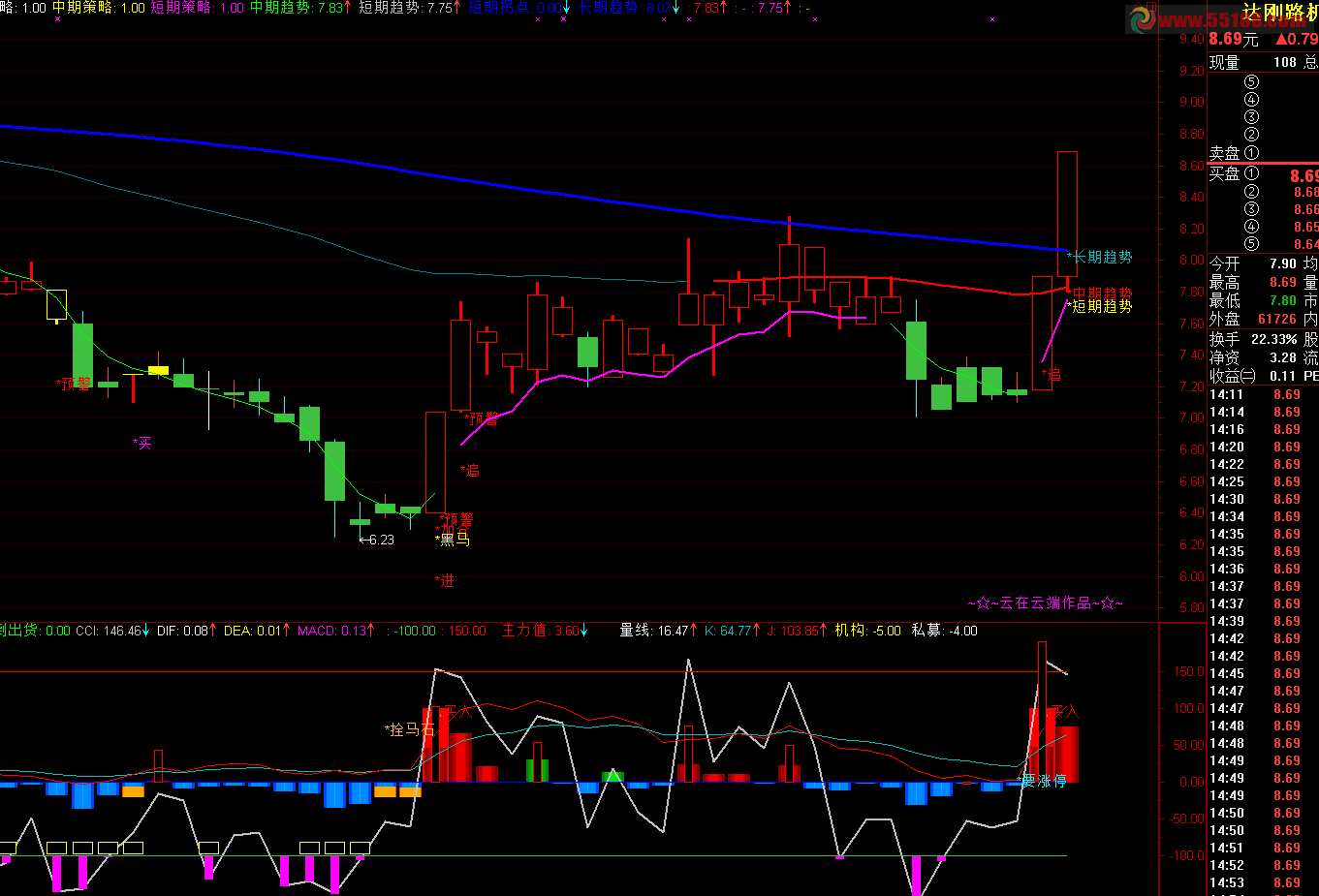Click the bid price 8.65
This screenshot has width=1319, height=896.
tap(1305, 227)
